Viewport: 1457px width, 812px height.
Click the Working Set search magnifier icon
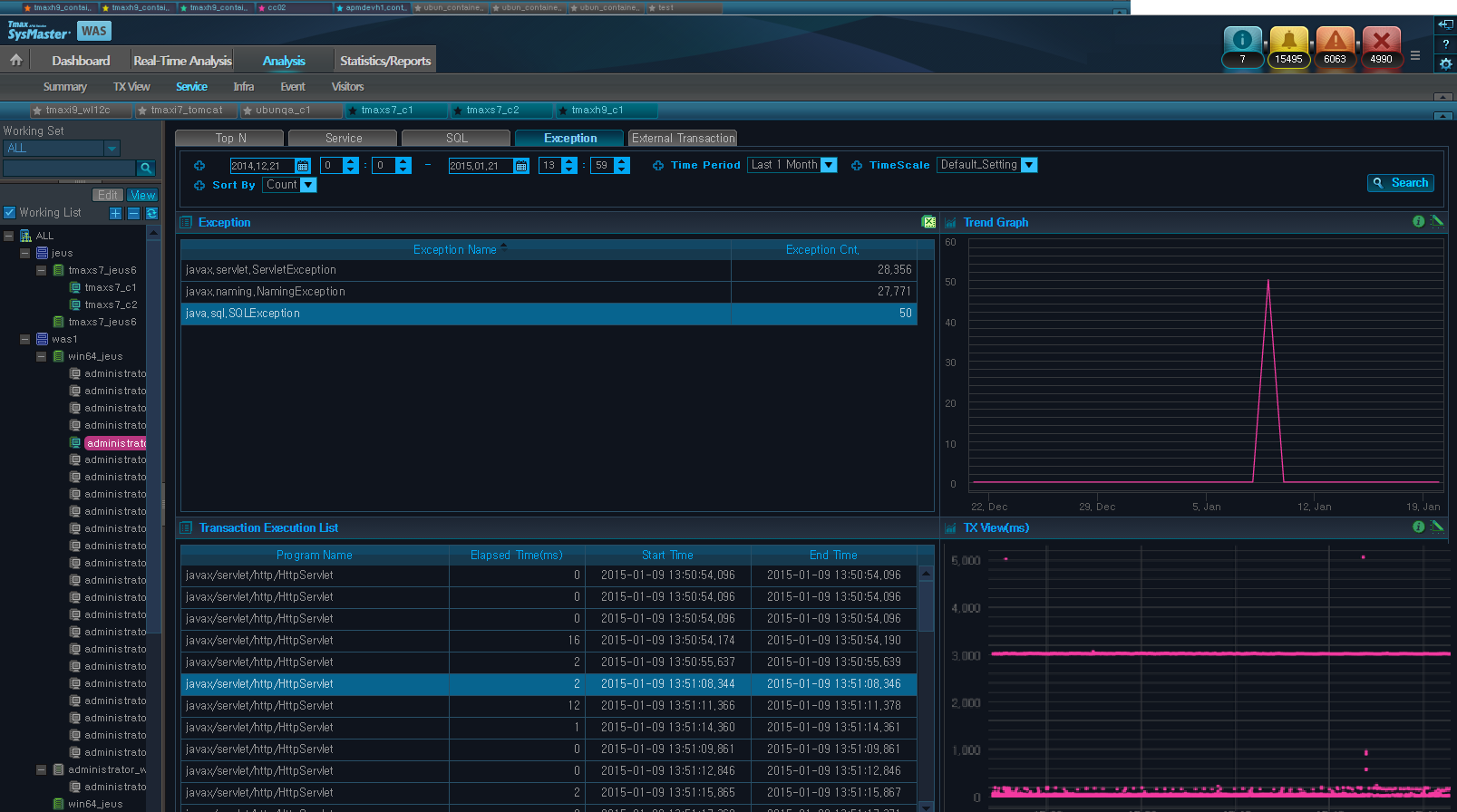(x=146, y=168)
